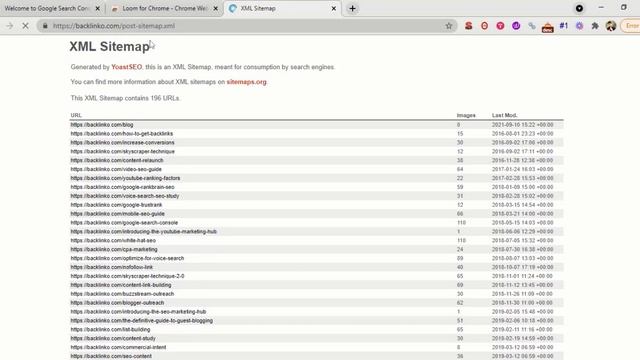Click text 'This XML Sitemap contains 196 URLs'
The height and width of the screenshot is (360, 640).
click(125, 98)
